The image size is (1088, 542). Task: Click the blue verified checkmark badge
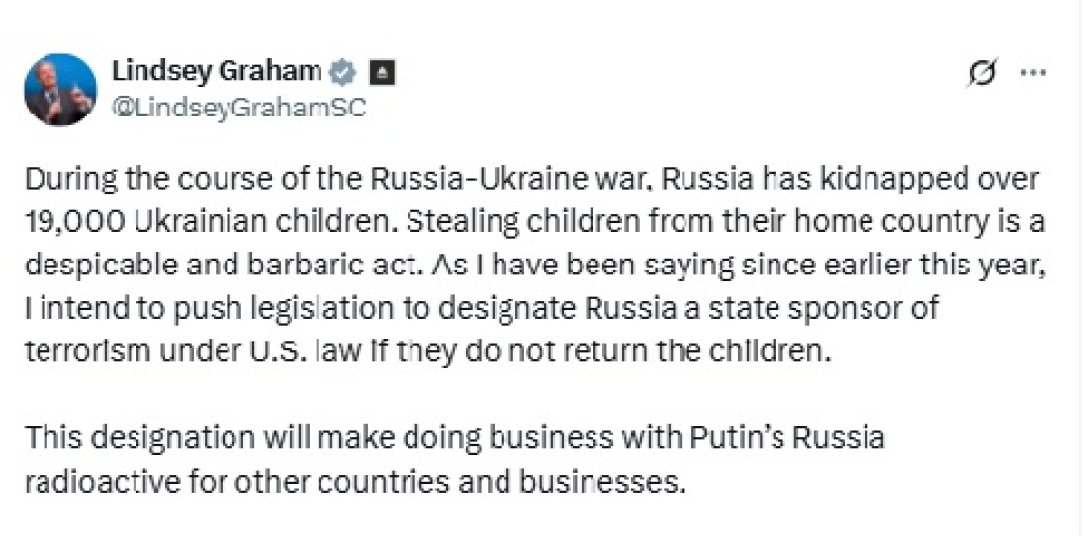pyautogui.click(x=343, y=72)
